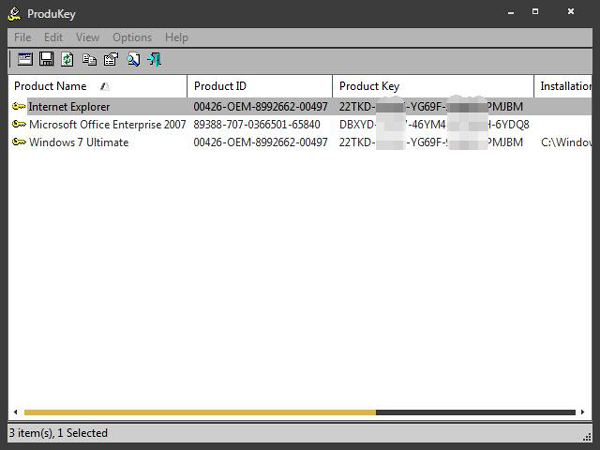This screenshot has height=450, width=600.
Task: Click key icon beside Microsoft Office Enterprise 2007
Action: tap(19, 124)
